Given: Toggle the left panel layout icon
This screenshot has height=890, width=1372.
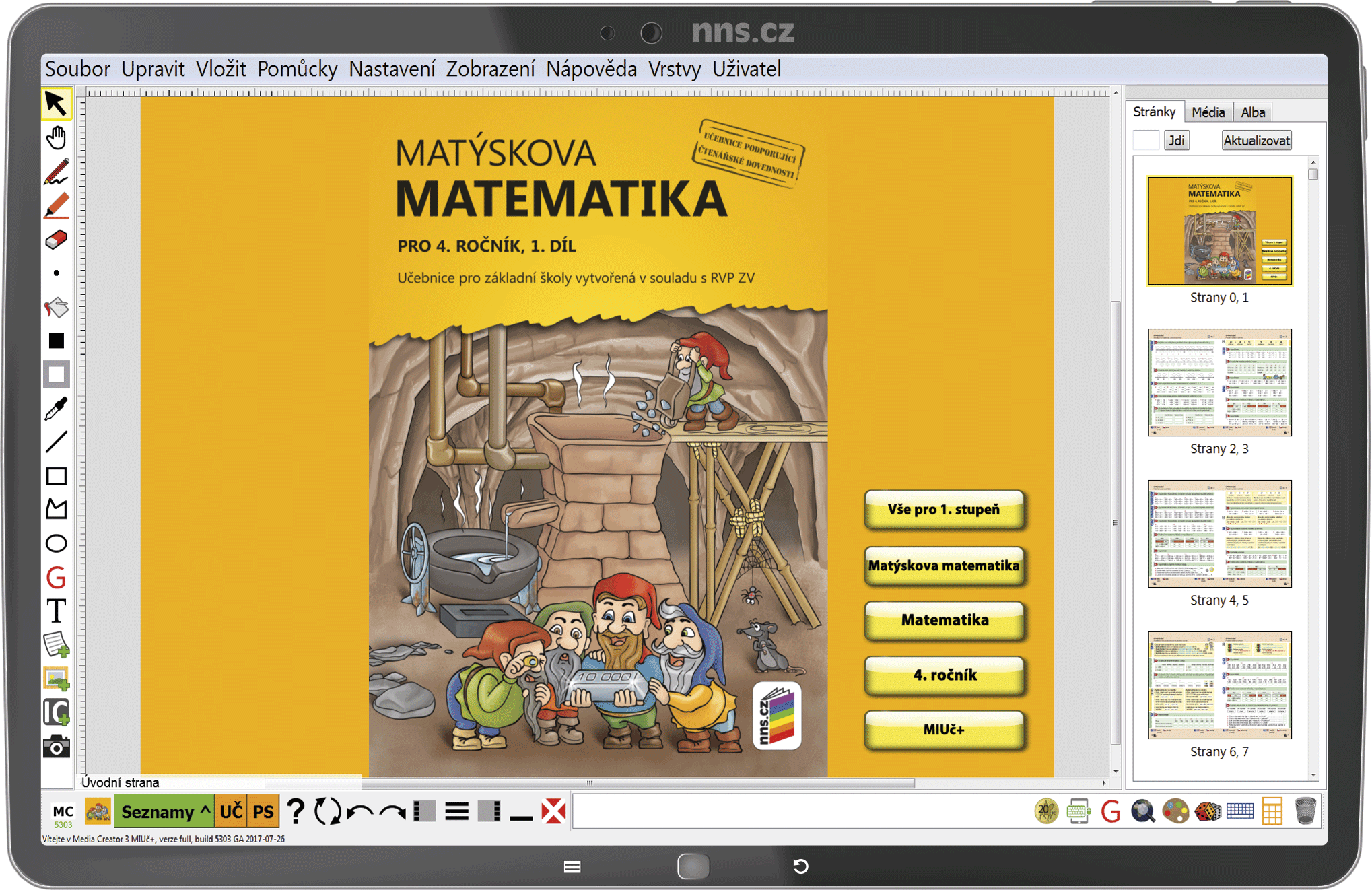Looking at the screenshot, I should point(425,812).
